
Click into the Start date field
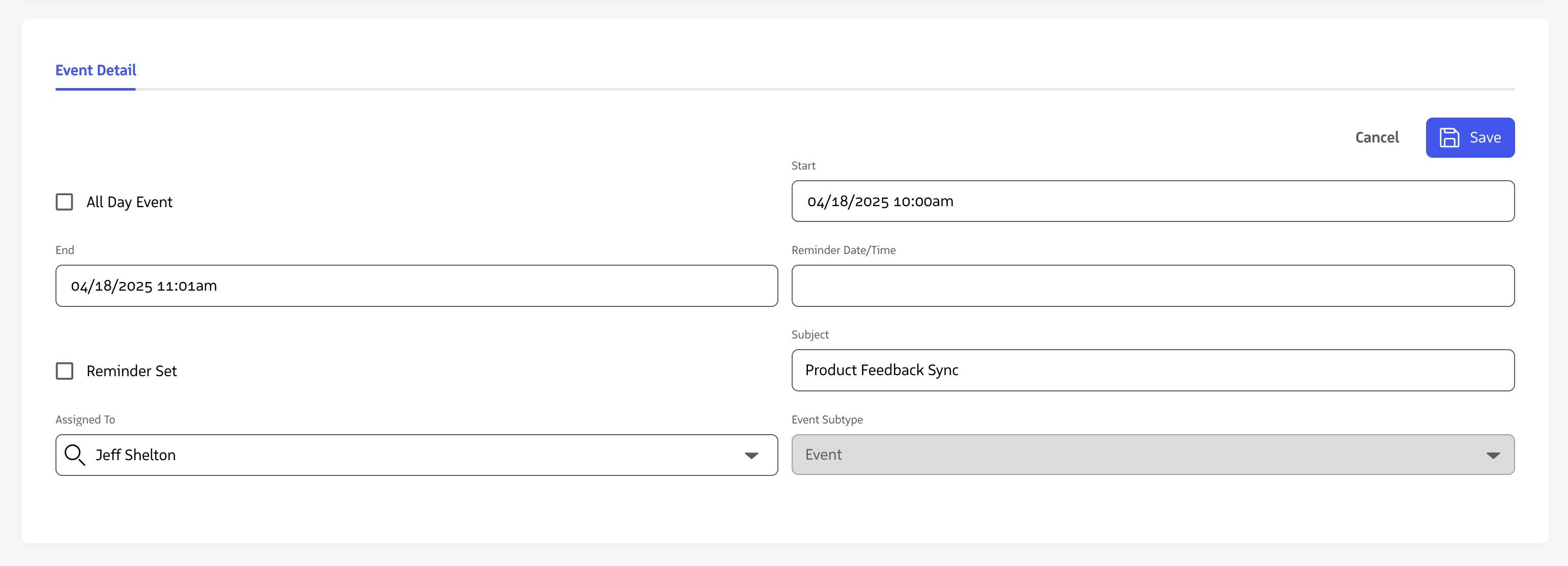(1152, 201)
